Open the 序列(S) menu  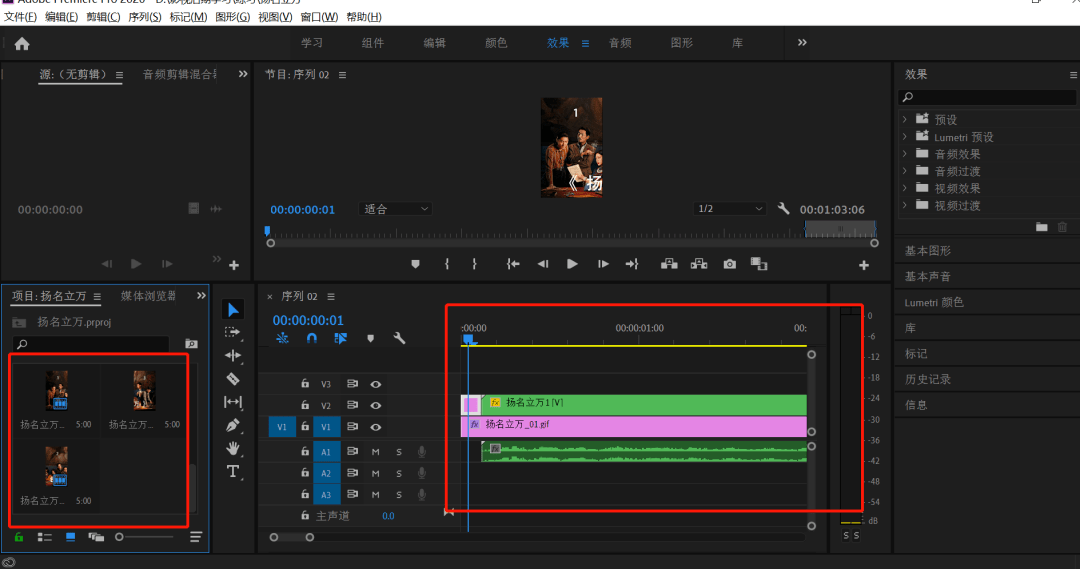(x=145, y=17)
